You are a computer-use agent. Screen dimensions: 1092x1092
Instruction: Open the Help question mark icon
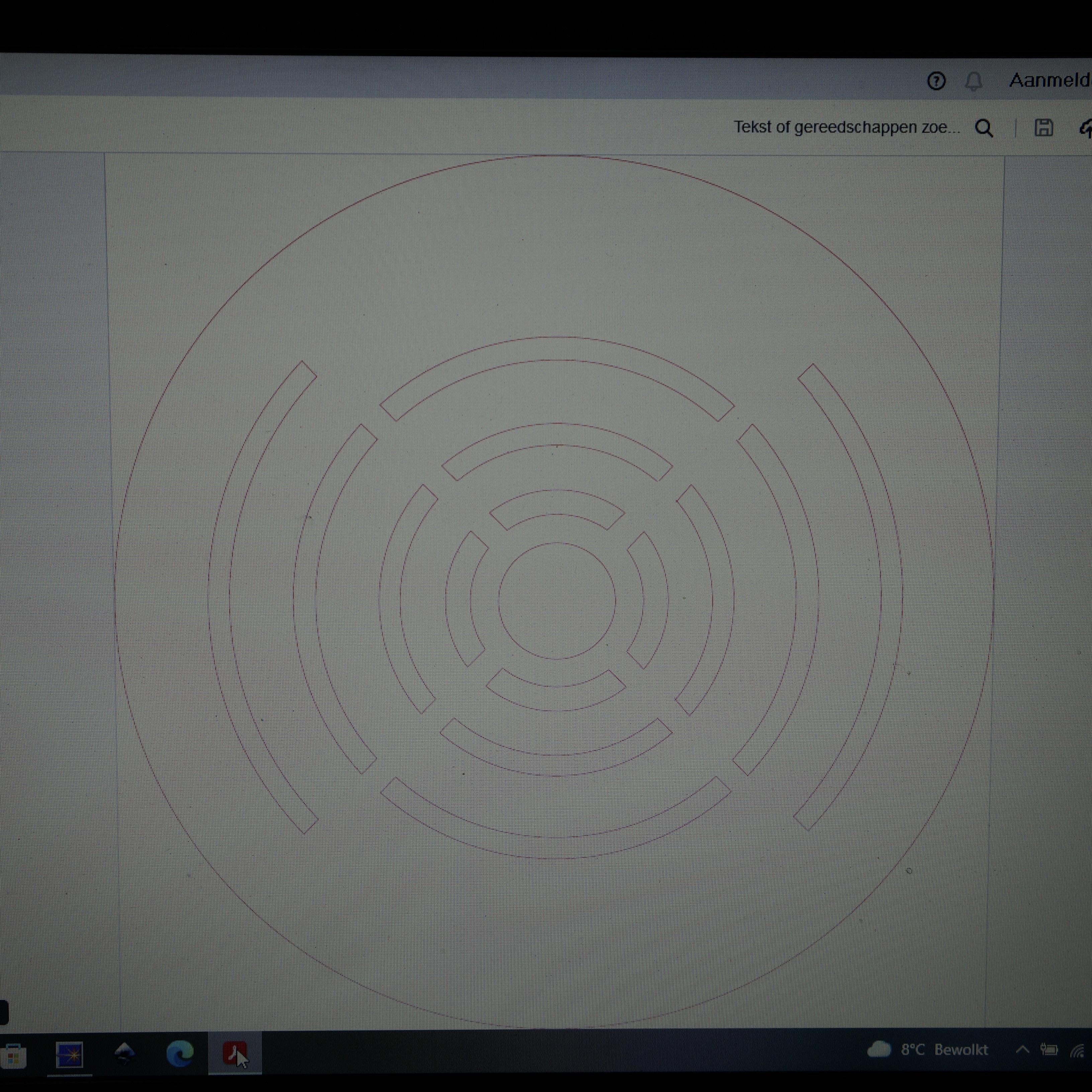point(936,81)
